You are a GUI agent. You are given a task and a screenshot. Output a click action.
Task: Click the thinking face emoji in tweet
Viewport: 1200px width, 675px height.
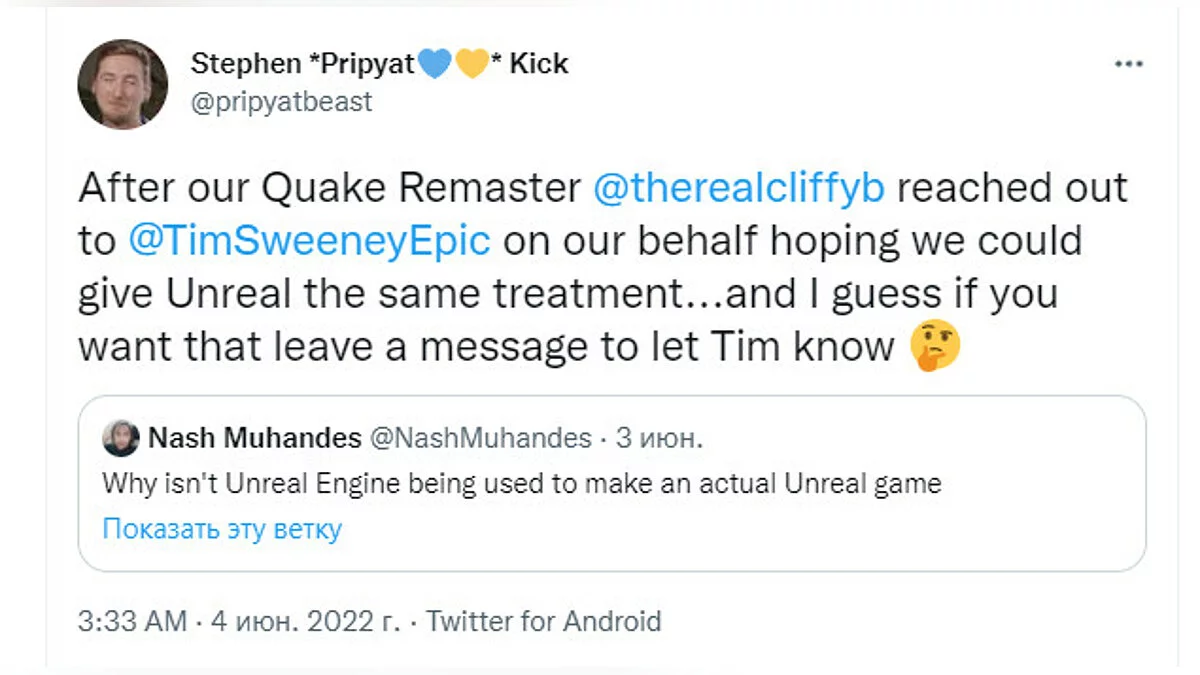tap(935, 346)
